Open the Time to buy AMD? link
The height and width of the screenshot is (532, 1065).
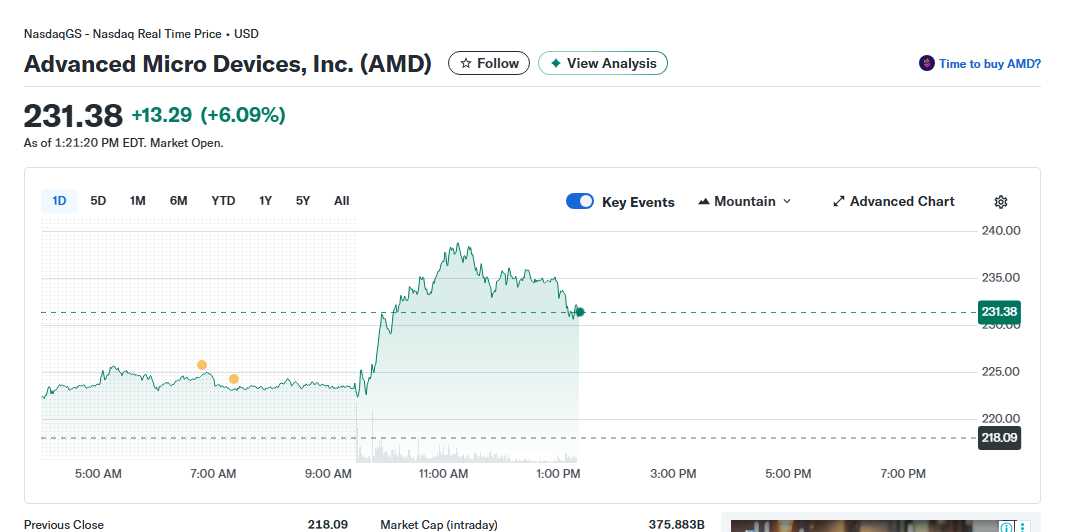click(x=990, y=64)
